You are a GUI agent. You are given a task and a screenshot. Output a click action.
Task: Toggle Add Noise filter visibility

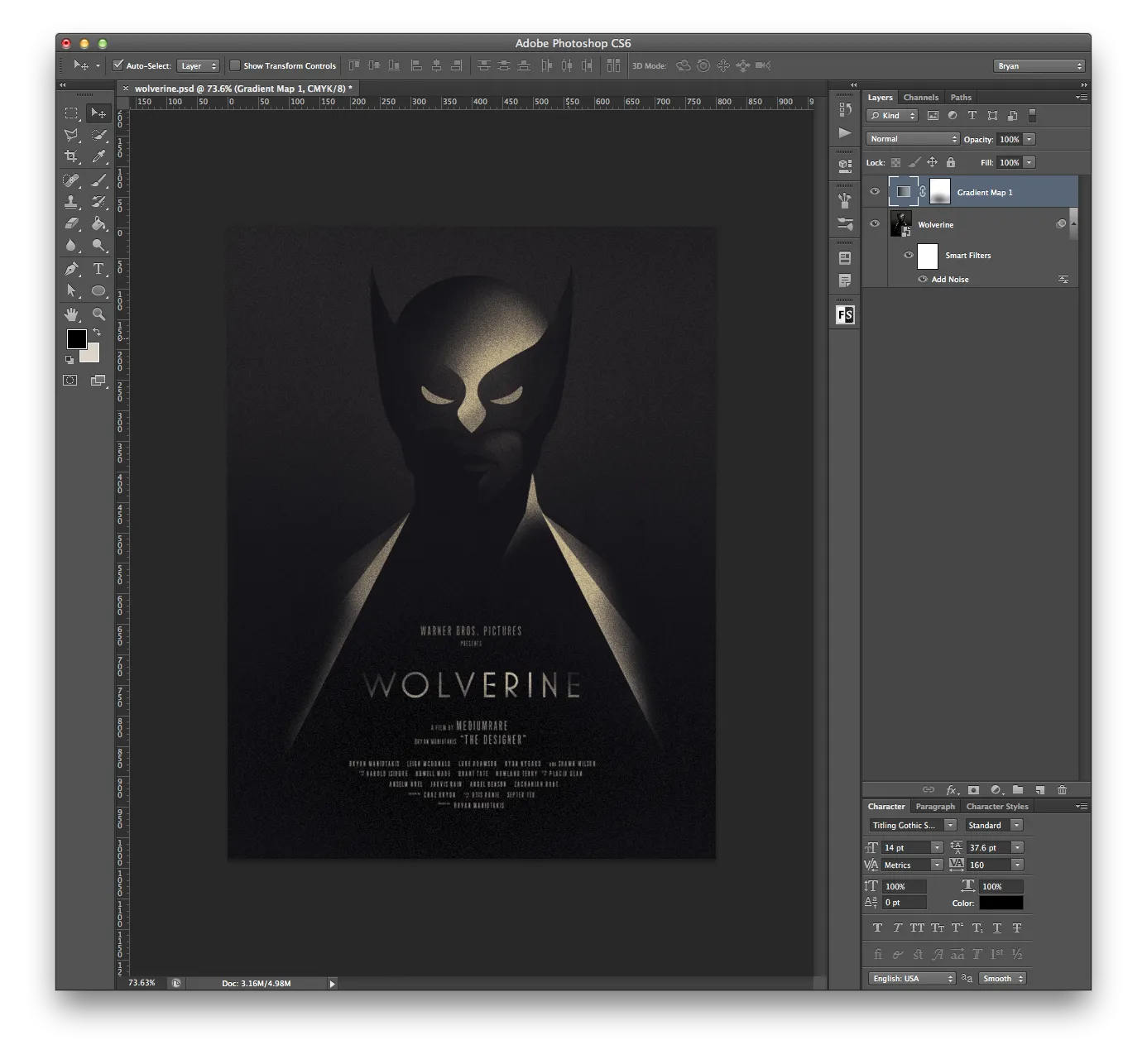tap(923, 279)
